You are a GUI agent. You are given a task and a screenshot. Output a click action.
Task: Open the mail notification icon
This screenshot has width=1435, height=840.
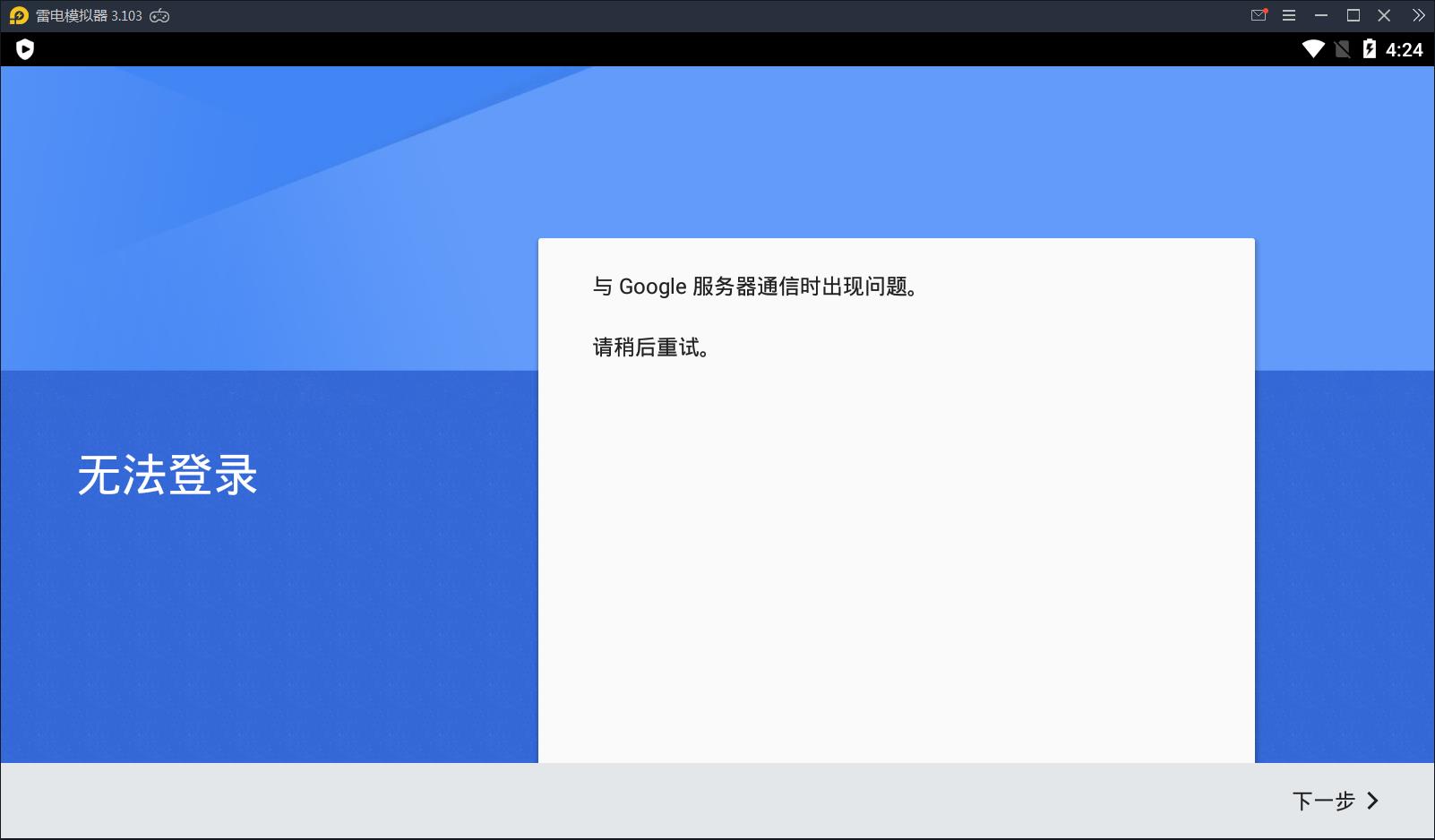pos(1259,15)
